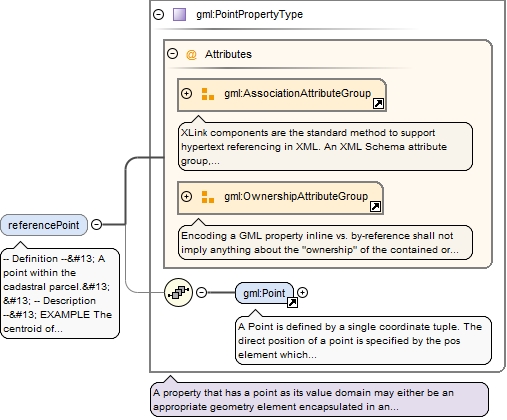Expand gml:AssociationAttributeGroup with plus icon

tap(186, 93)
